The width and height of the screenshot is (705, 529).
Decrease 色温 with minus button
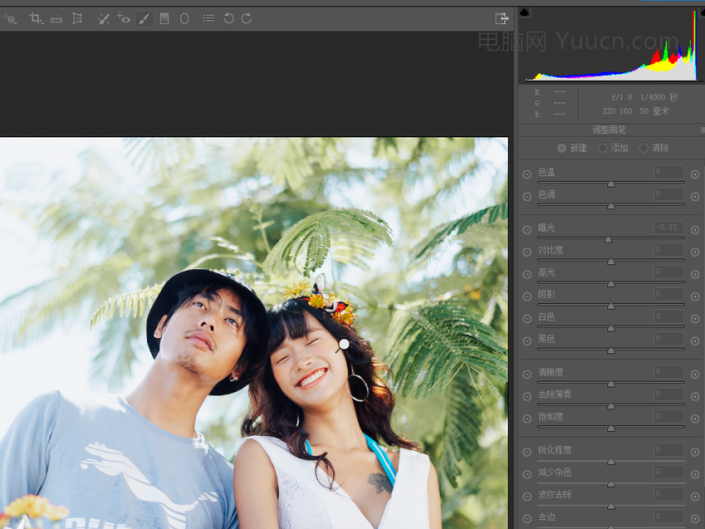[527, 173]
